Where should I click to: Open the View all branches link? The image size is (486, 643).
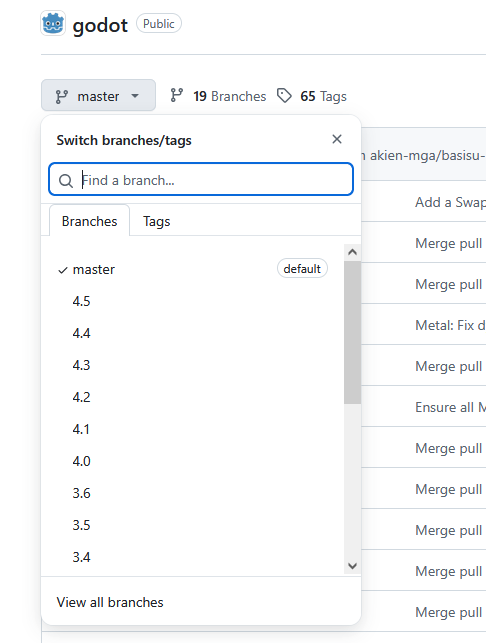(110, 602)
